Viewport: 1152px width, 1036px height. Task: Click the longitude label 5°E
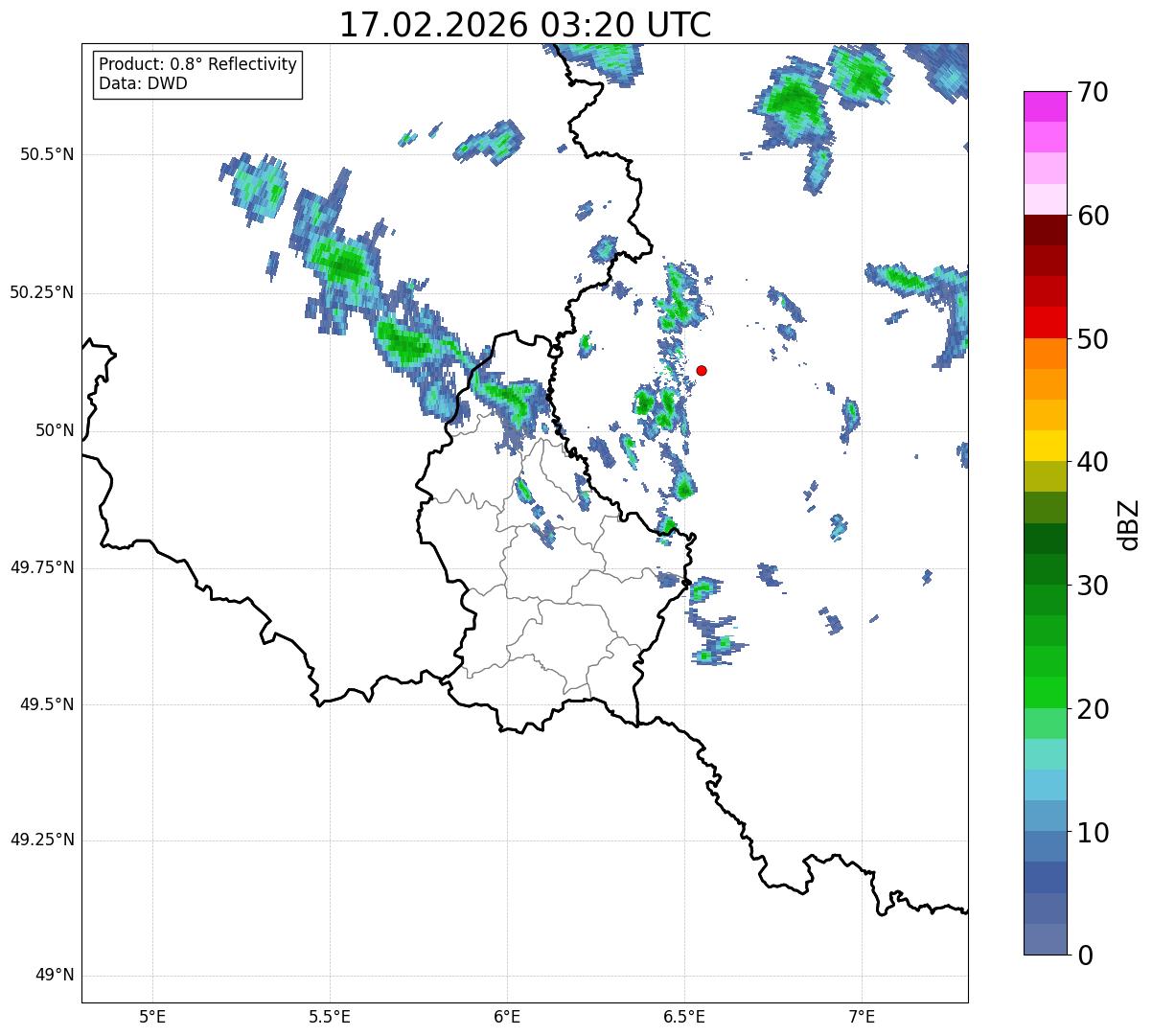152,1016
